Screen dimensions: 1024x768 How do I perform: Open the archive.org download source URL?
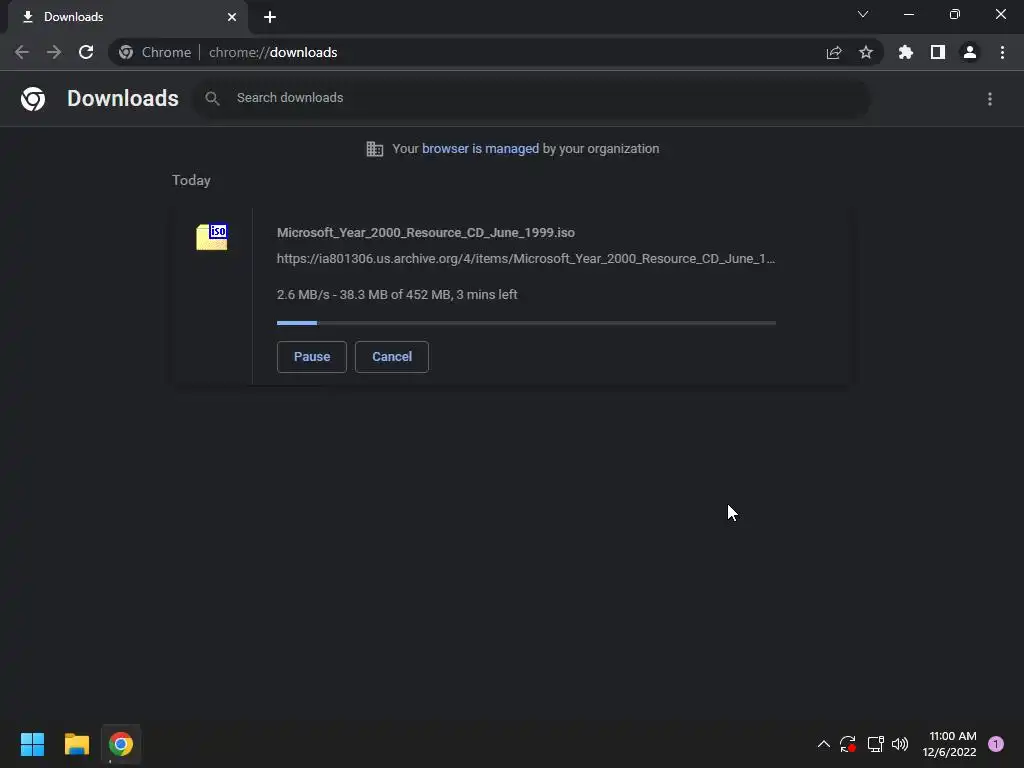[526, 259]
